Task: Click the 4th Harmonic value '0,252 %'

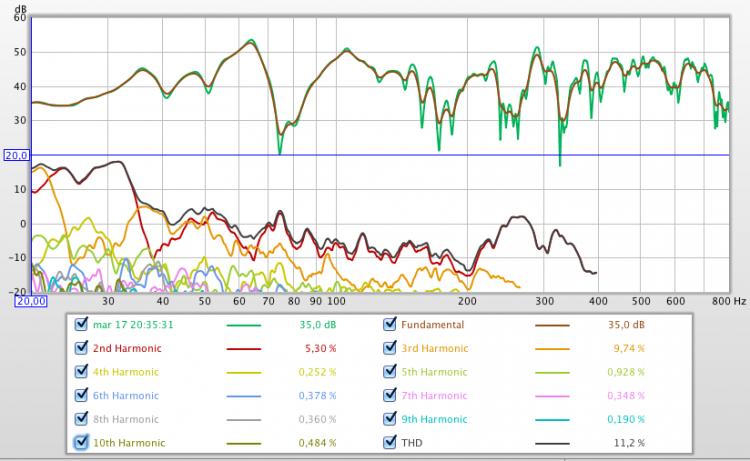Action: point(318,372)
